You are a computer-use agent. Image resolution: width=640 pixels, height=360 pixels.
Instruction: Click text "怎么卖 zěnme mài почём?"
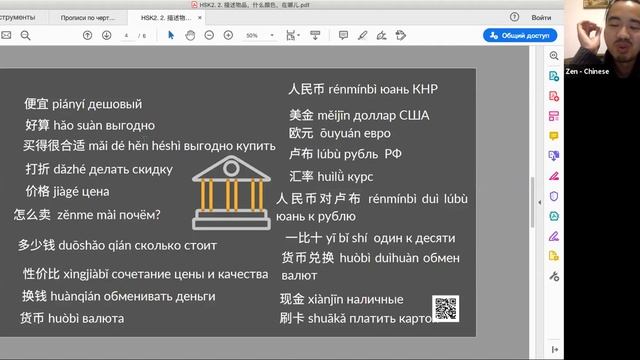click(x=87, y=215)
